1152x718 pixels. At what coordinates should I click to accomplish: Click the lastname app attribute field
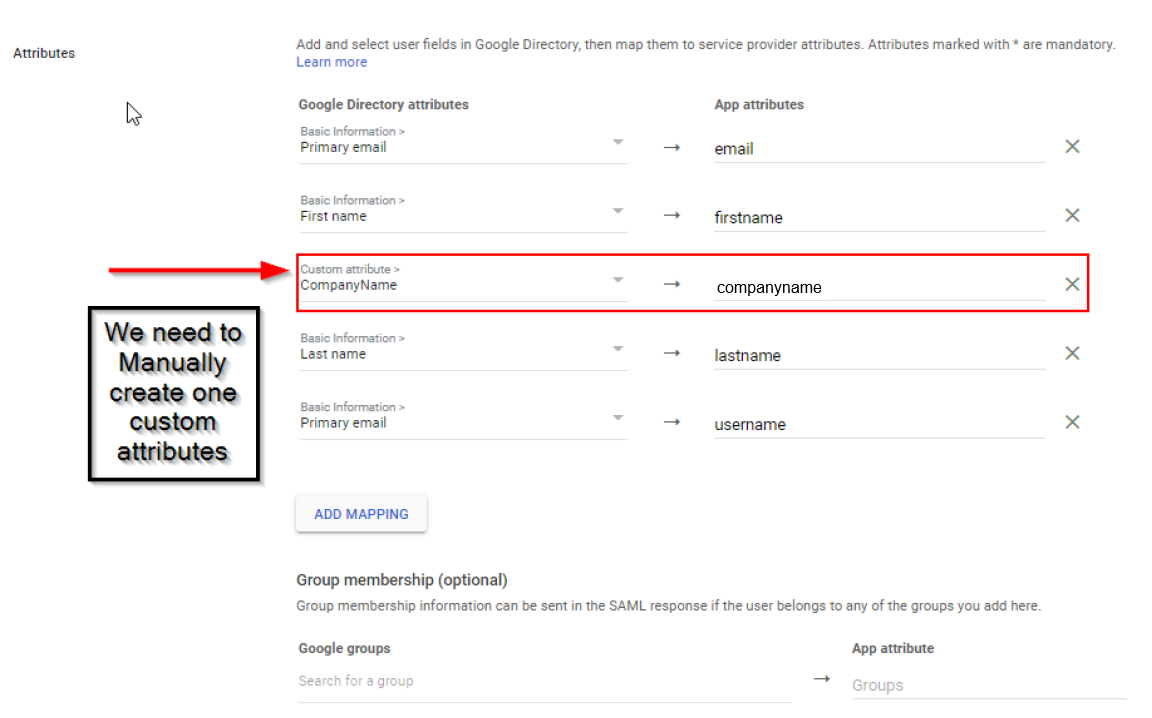pos(878,355)
